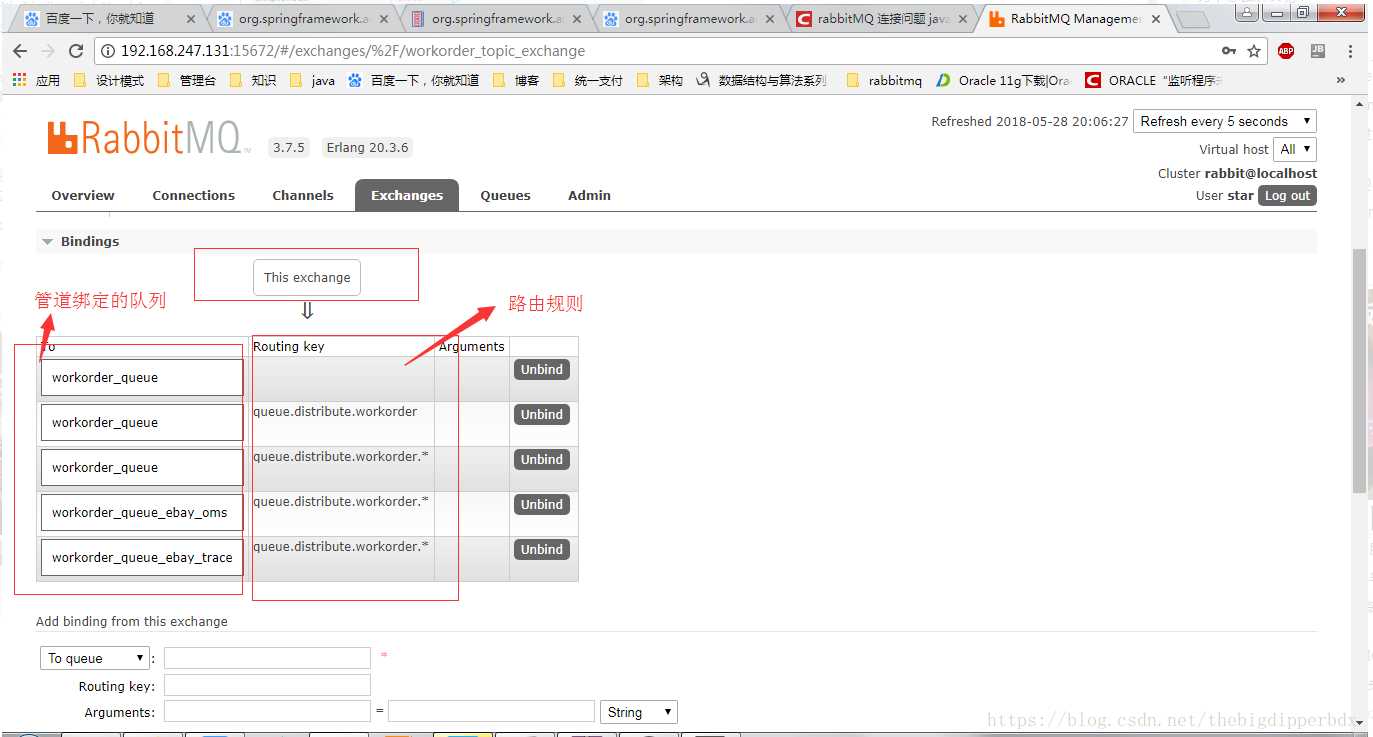
Task: Open the Admin tab
Action: click(589, 195)
